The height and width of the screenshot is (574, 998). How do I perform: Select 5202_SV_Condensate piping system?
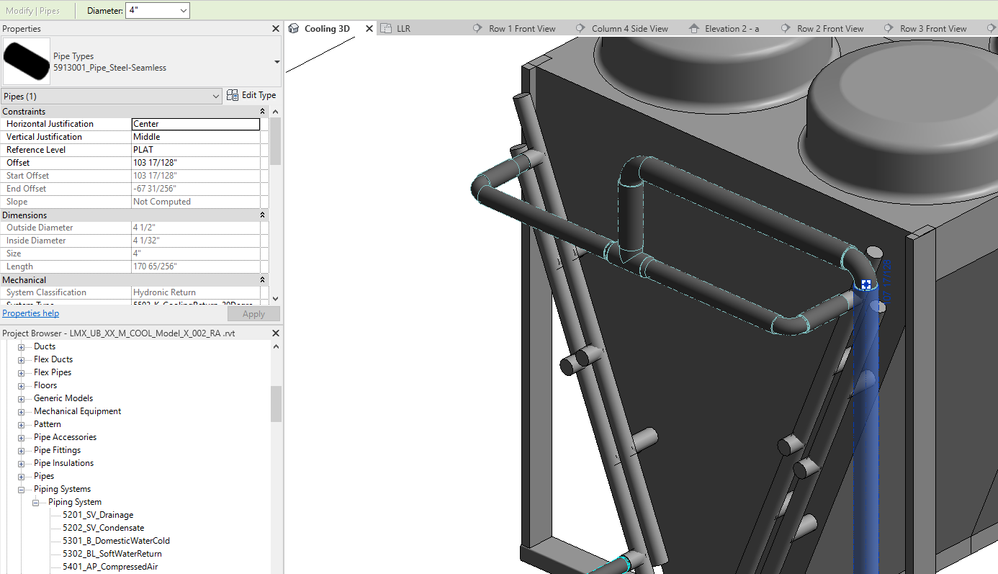(103, 528)
